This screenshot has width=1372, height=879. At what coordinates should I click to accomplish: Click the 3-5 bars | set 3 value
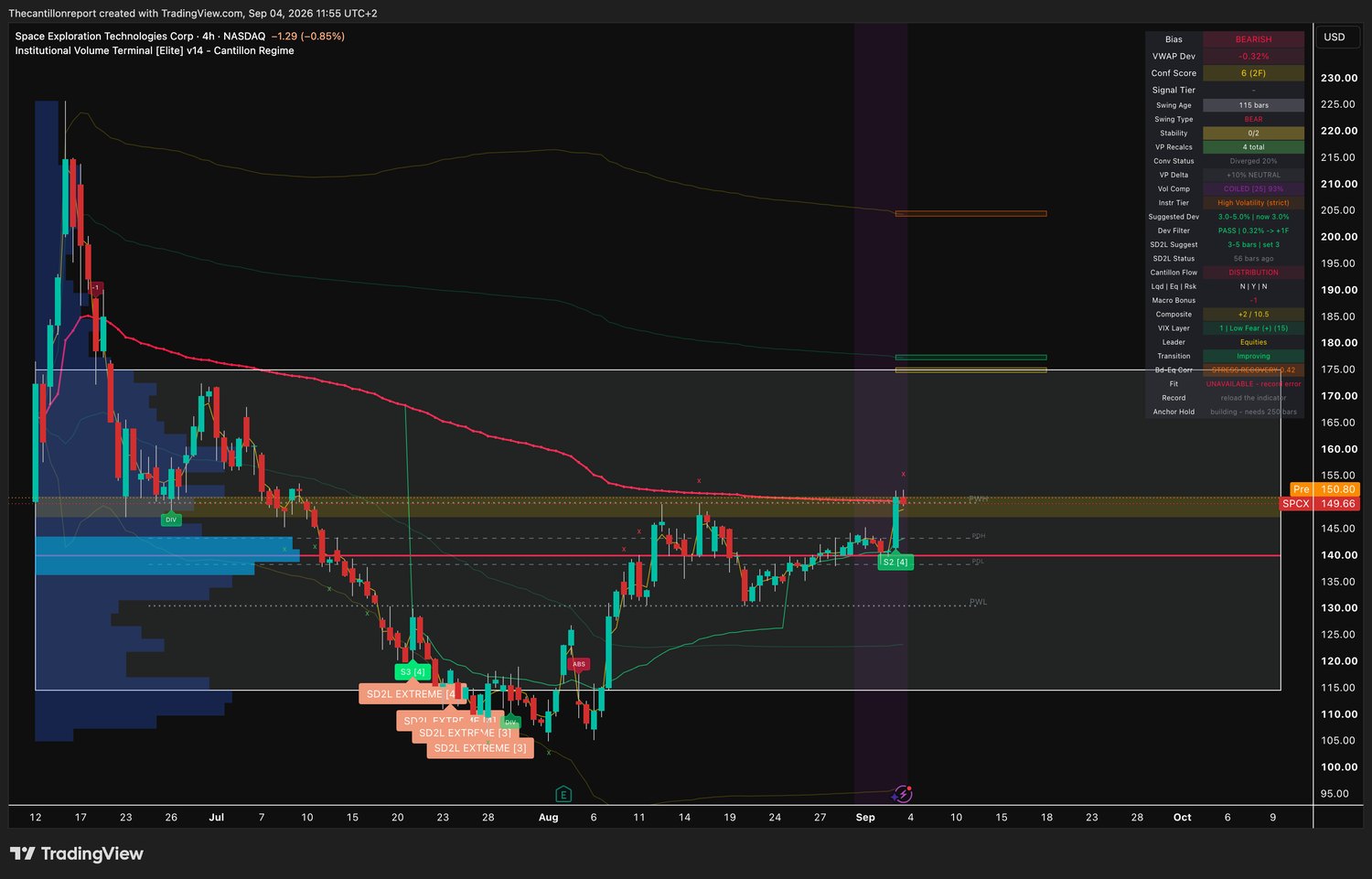(1253, 244)
